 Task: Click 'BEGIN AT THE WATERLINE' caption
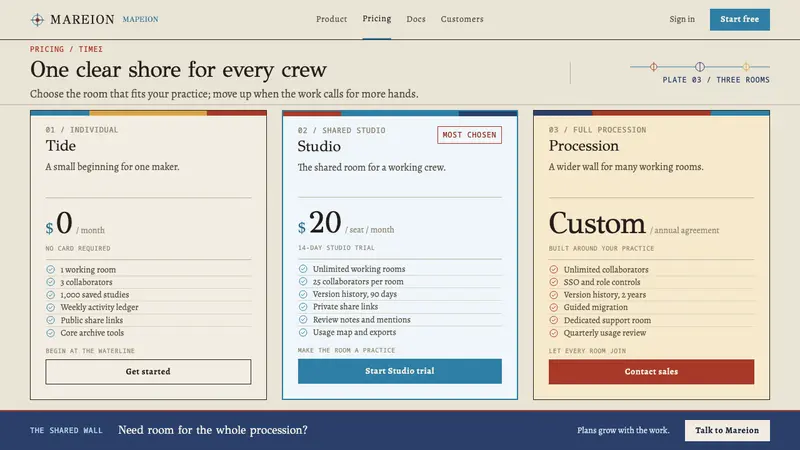pyautogui.click(x=90, y=351)
